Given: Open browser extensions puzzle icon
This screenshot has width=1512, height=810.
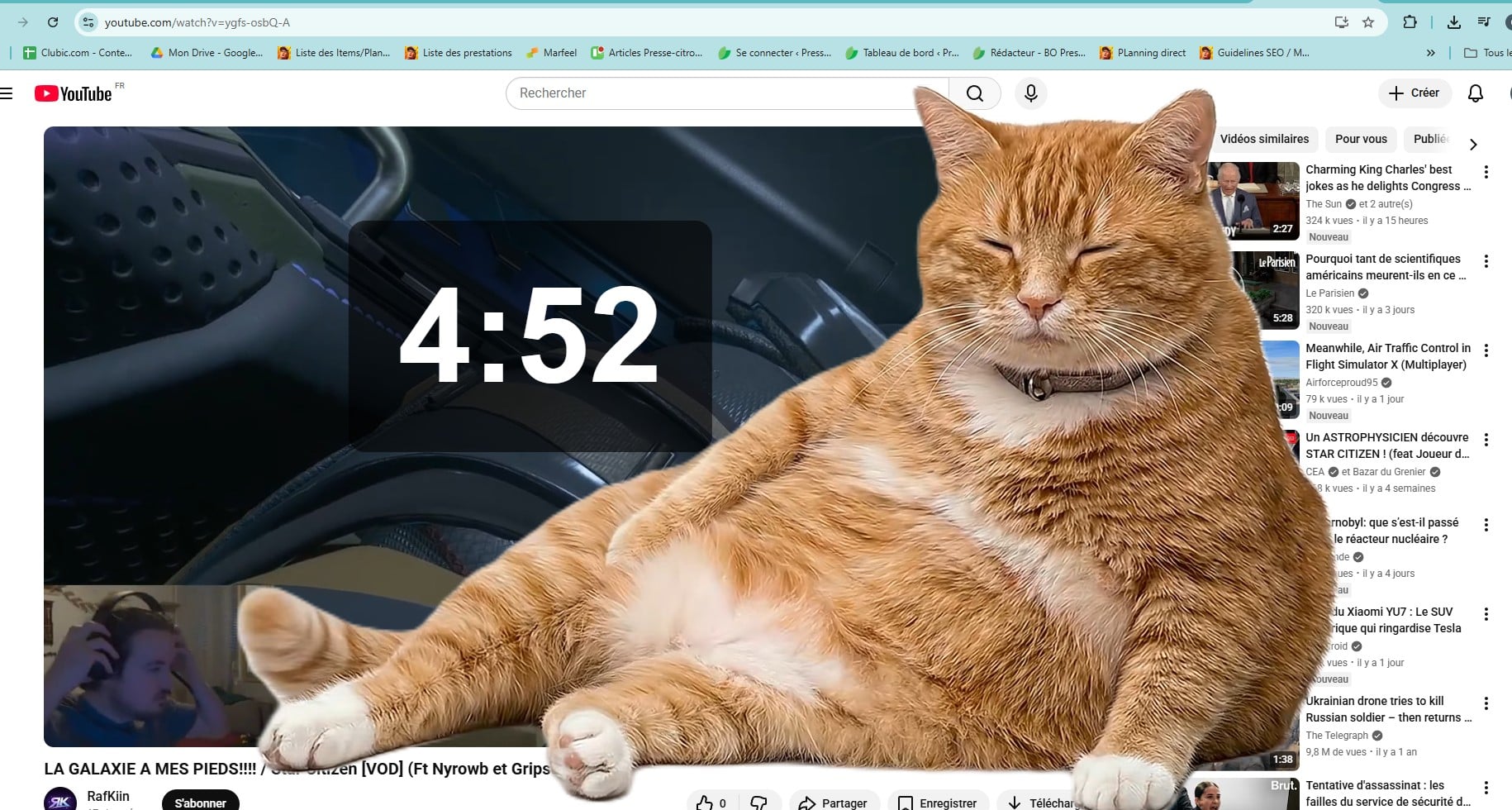Looking at the screenshot, I should coord(1410,21).
